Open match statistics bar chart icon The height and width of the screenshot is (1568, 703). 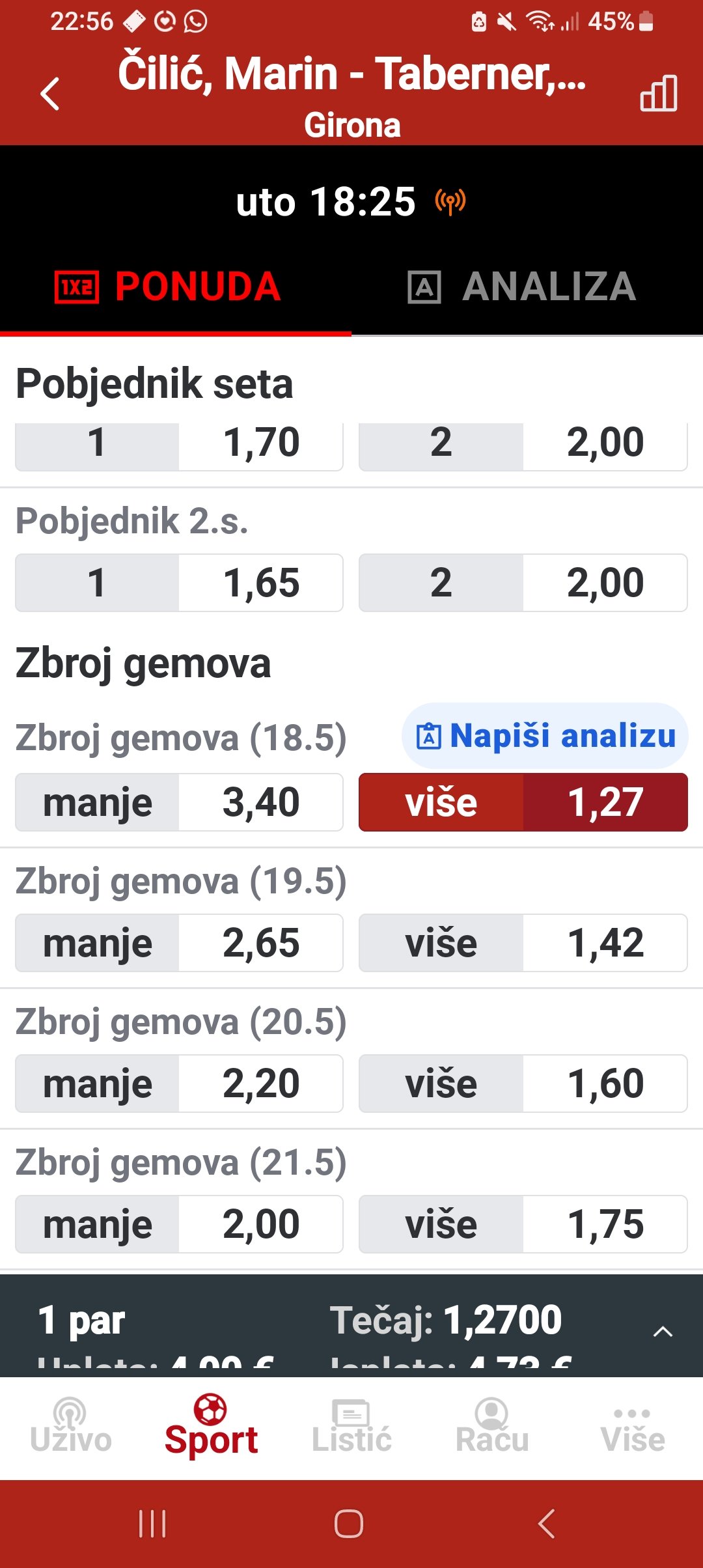[659, 93]
